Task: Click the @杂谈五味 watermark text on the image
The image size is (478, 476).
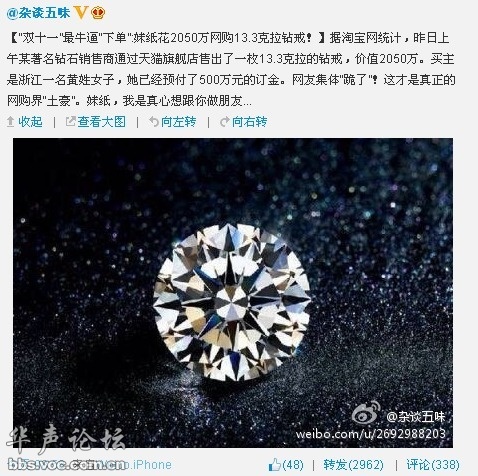Action: tap(416, 417)
